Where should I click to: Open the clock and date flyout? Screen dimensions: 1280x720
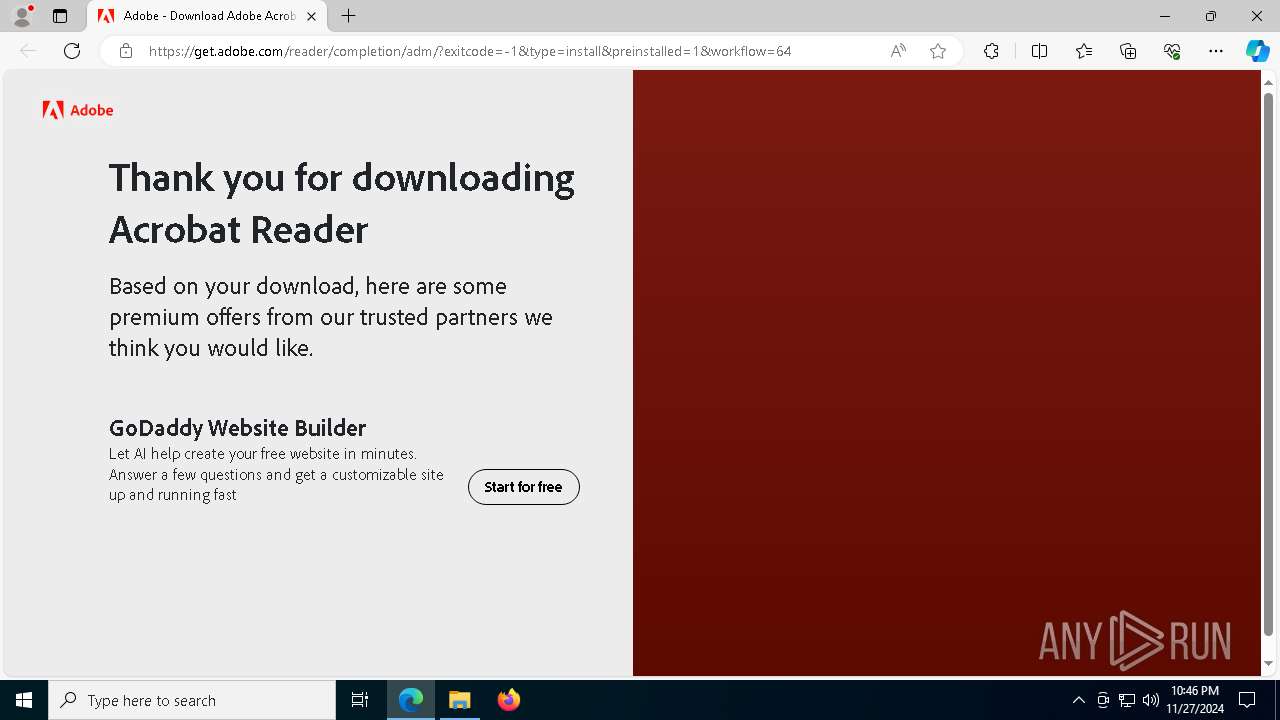[x=1194, y=700]
